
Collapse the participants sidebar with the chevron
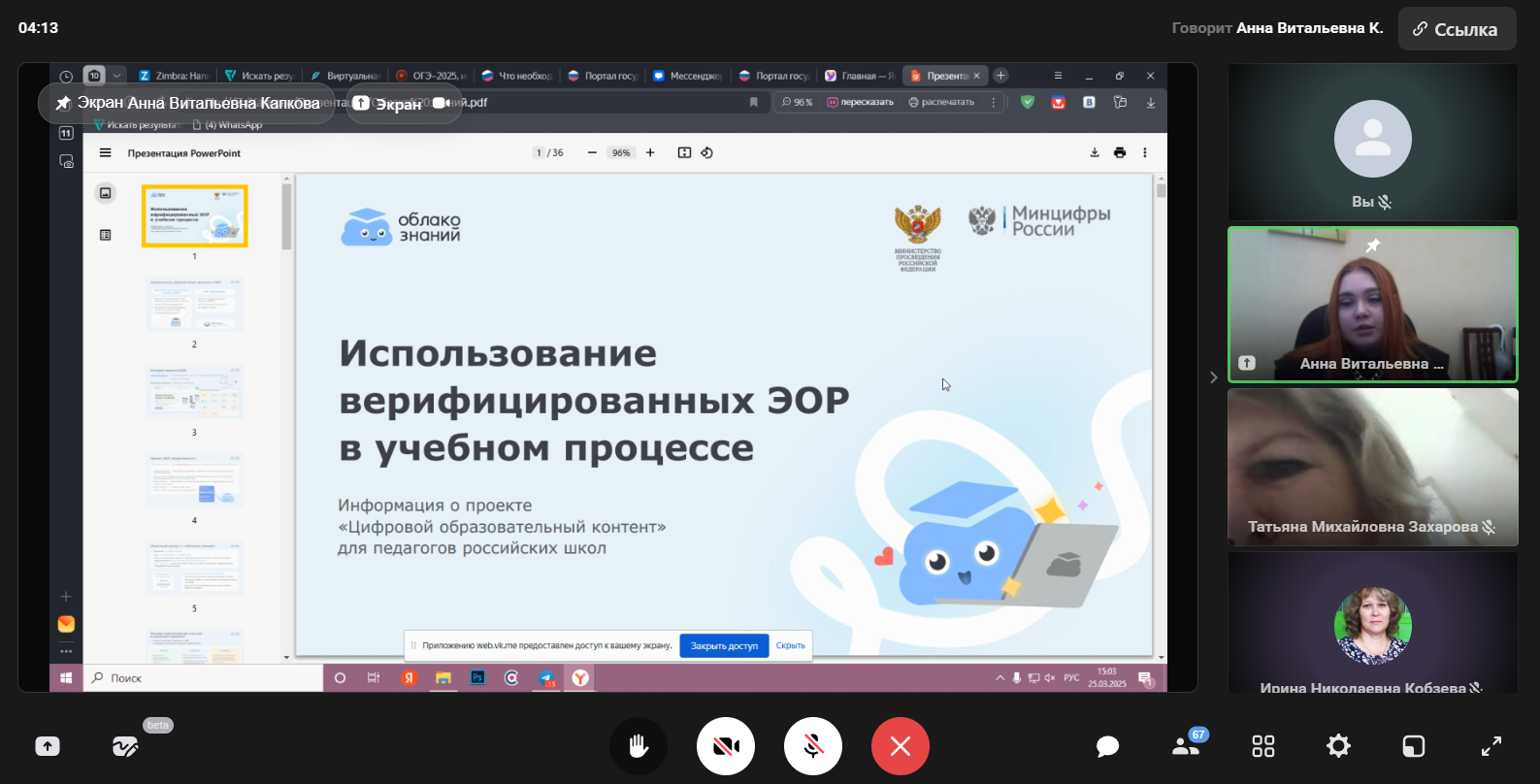point(1213,377)
